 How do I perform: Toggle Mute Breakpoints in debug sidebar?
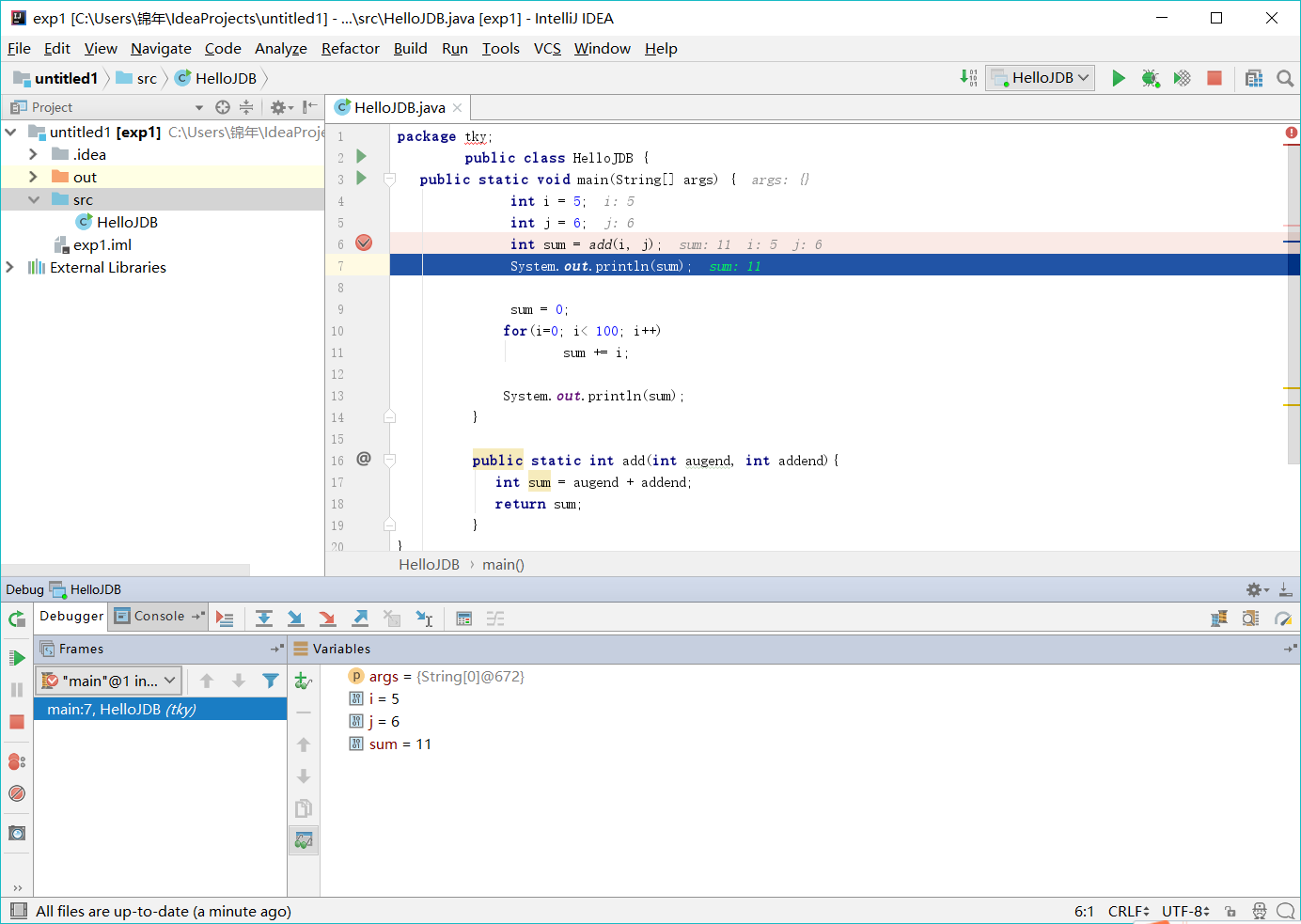tap(17, 793)
